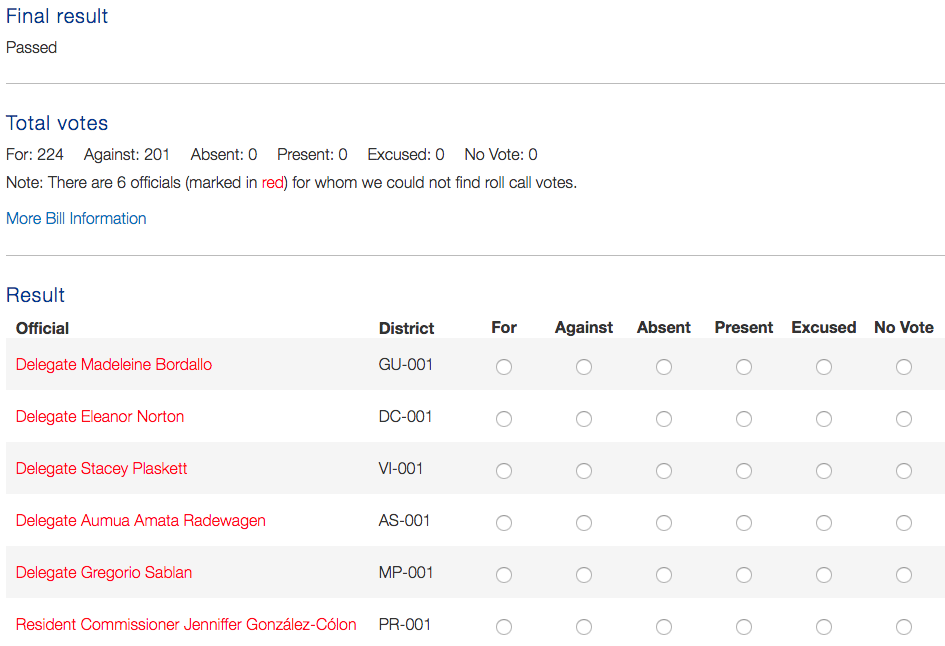Choose Excused for Stacey Plaskett
This screenshot has width=945, height=646.
pos(824,471)
